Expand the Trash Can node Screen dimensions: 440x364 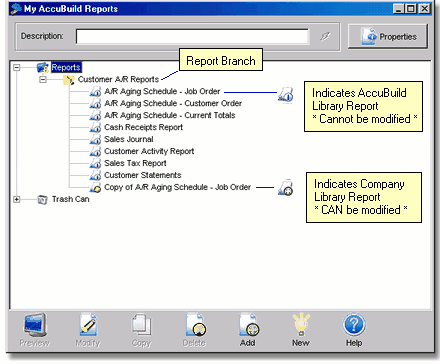pos(16,199)
